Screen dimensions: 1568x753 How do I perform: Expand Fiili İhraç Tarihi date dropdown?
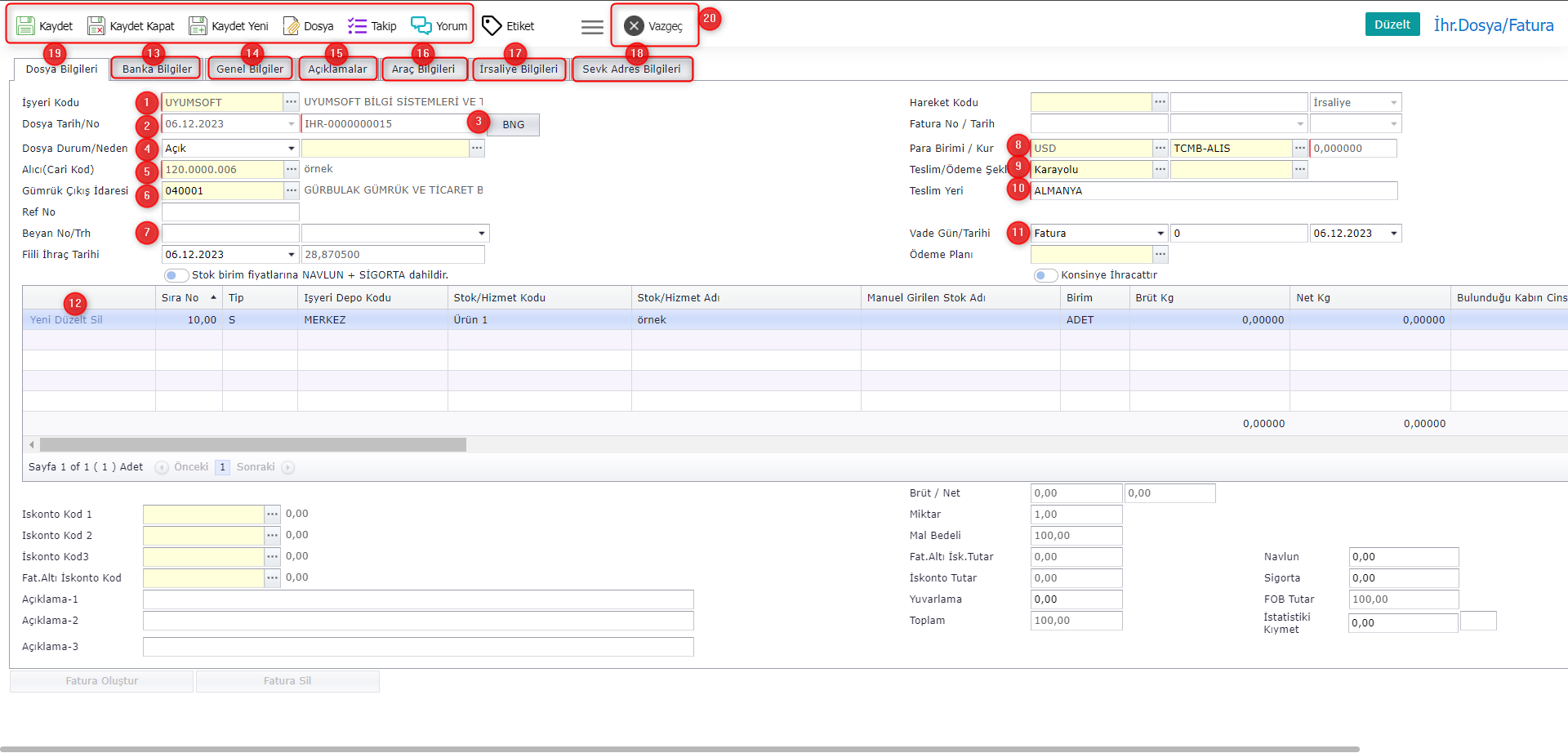click(292, 255)
